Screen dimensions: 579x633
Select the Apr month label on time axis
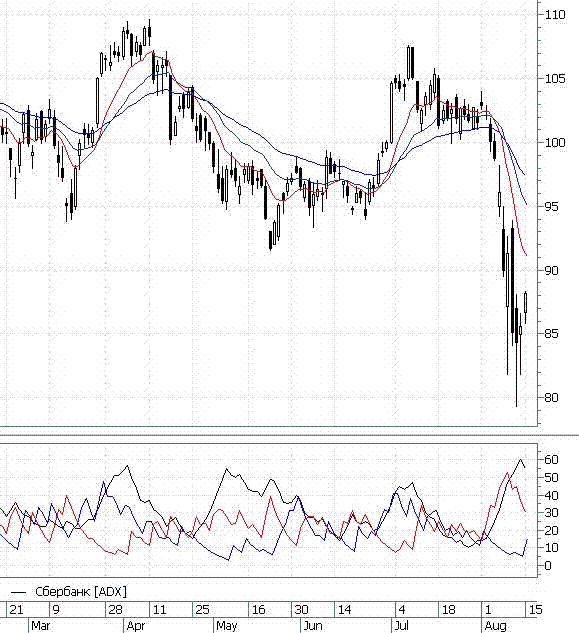coord(135,626)
